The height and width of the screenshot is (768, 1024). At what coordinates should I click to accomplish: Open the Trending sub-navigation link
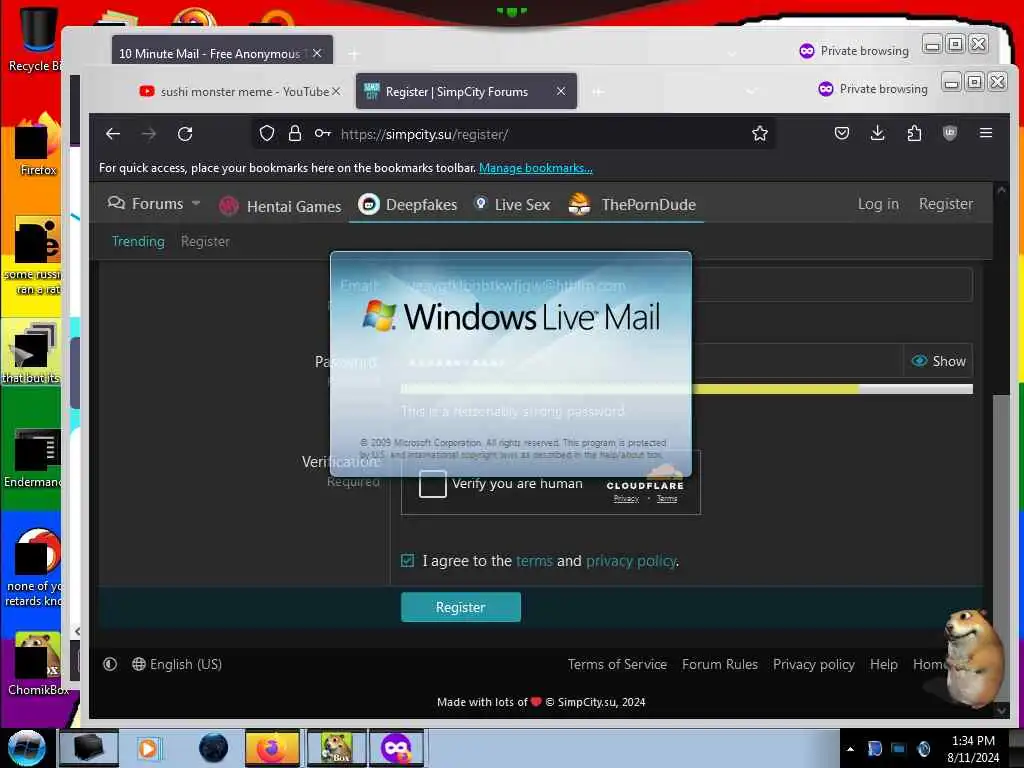point(138,241)
